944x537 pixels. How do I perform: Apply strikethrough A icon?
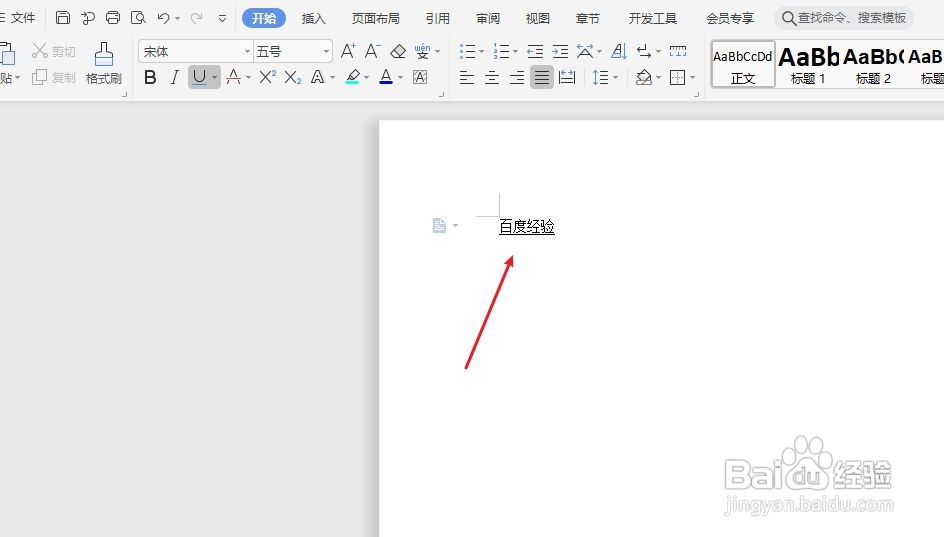point(234,77)
